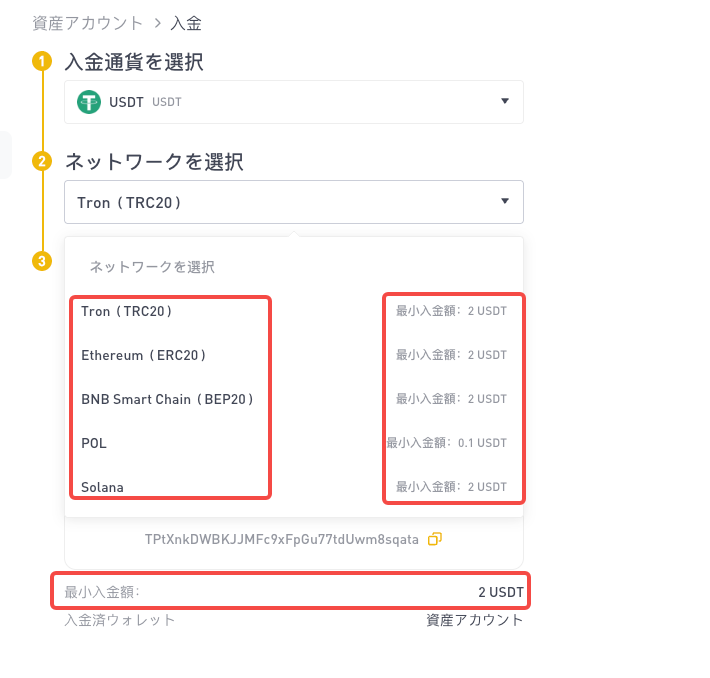Click the deposit address TPtXnkDWBKJJMFc9xFpGu77tdUwm8sqata
The height and width of the screenshot is (678, 710).
pyautogui.click(x=282, y=539)
